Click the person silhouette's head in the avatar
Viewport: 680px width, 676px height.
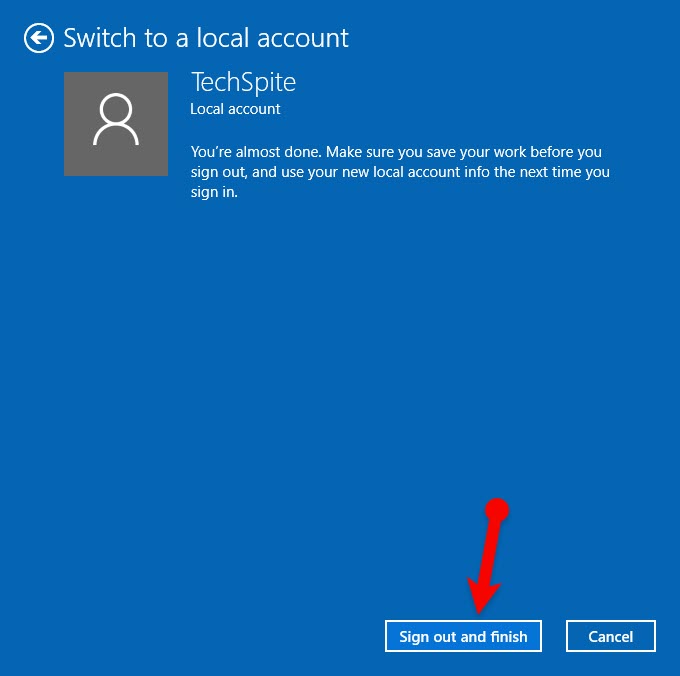click(116, 109)
